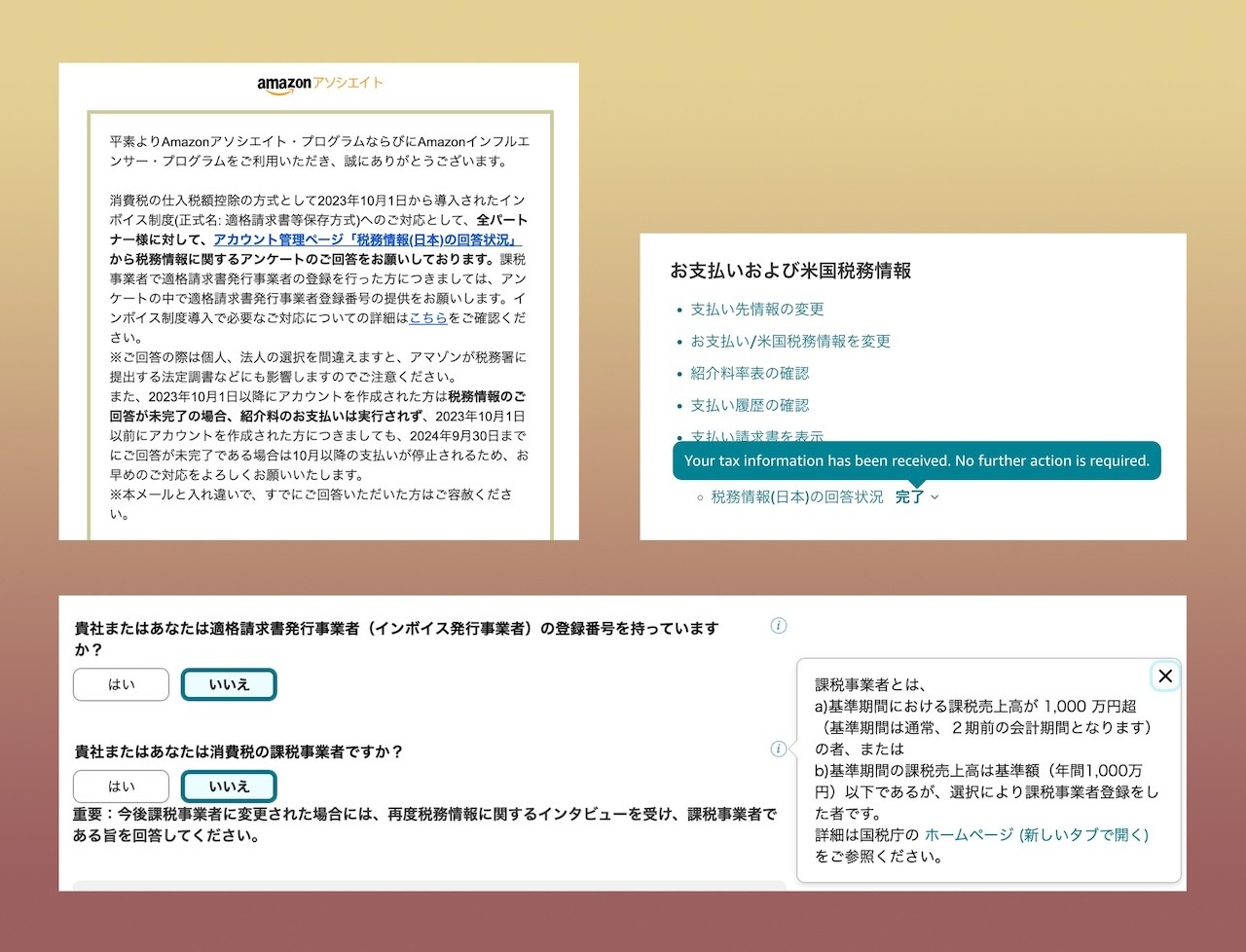Viewport: 1246px width, 952px height.
Task: Click the 貴社またはあなたは消費税の課税事業者ですか question text
Action: click(x=238, y=751)
